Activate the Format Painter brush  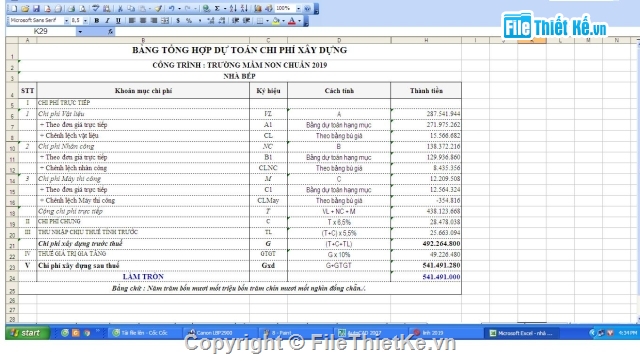point(158,9)
